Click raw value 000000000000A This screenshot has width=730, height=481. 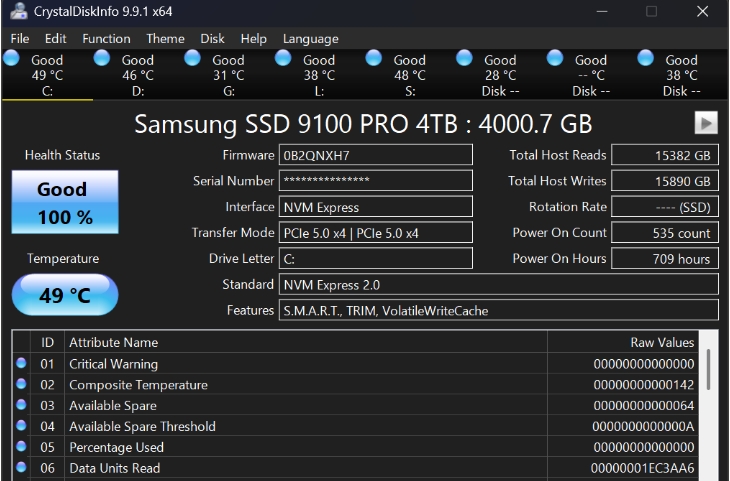(643, 426)
